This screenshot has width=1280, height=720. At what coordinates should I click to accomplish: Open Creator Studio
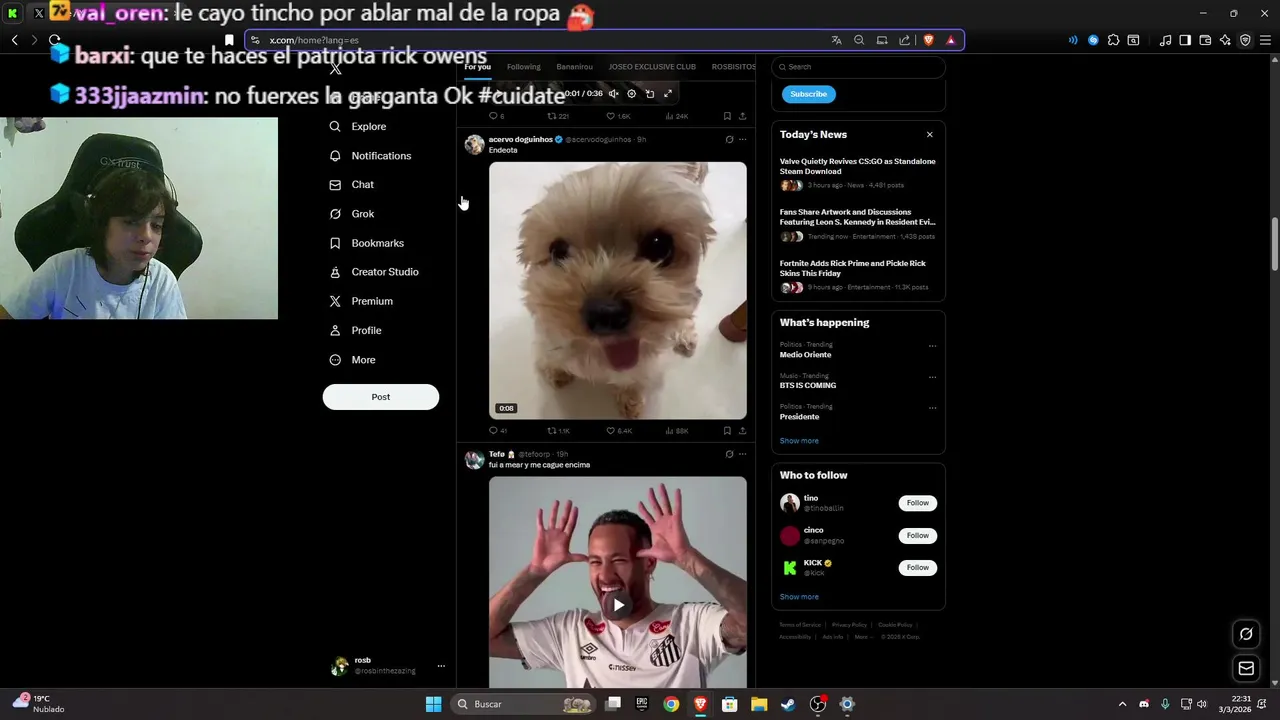coord(374,272)
